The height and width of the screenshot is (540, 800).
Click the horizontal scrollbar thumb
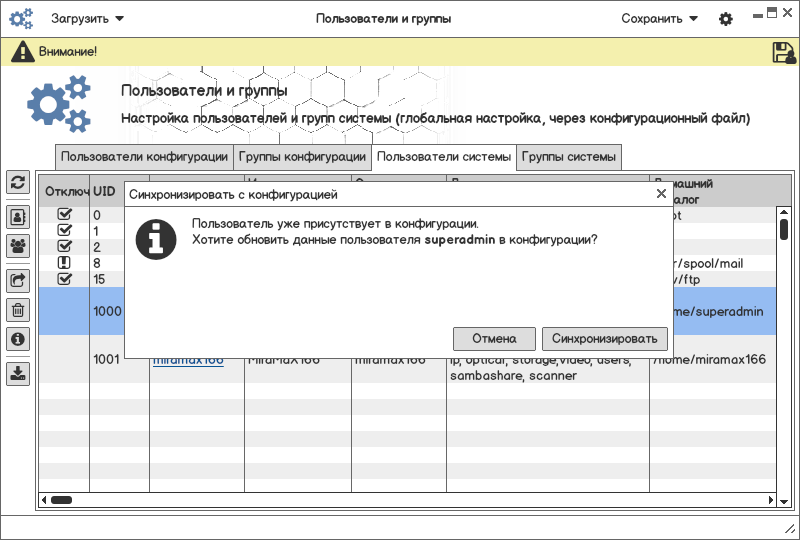pos(61,499)
